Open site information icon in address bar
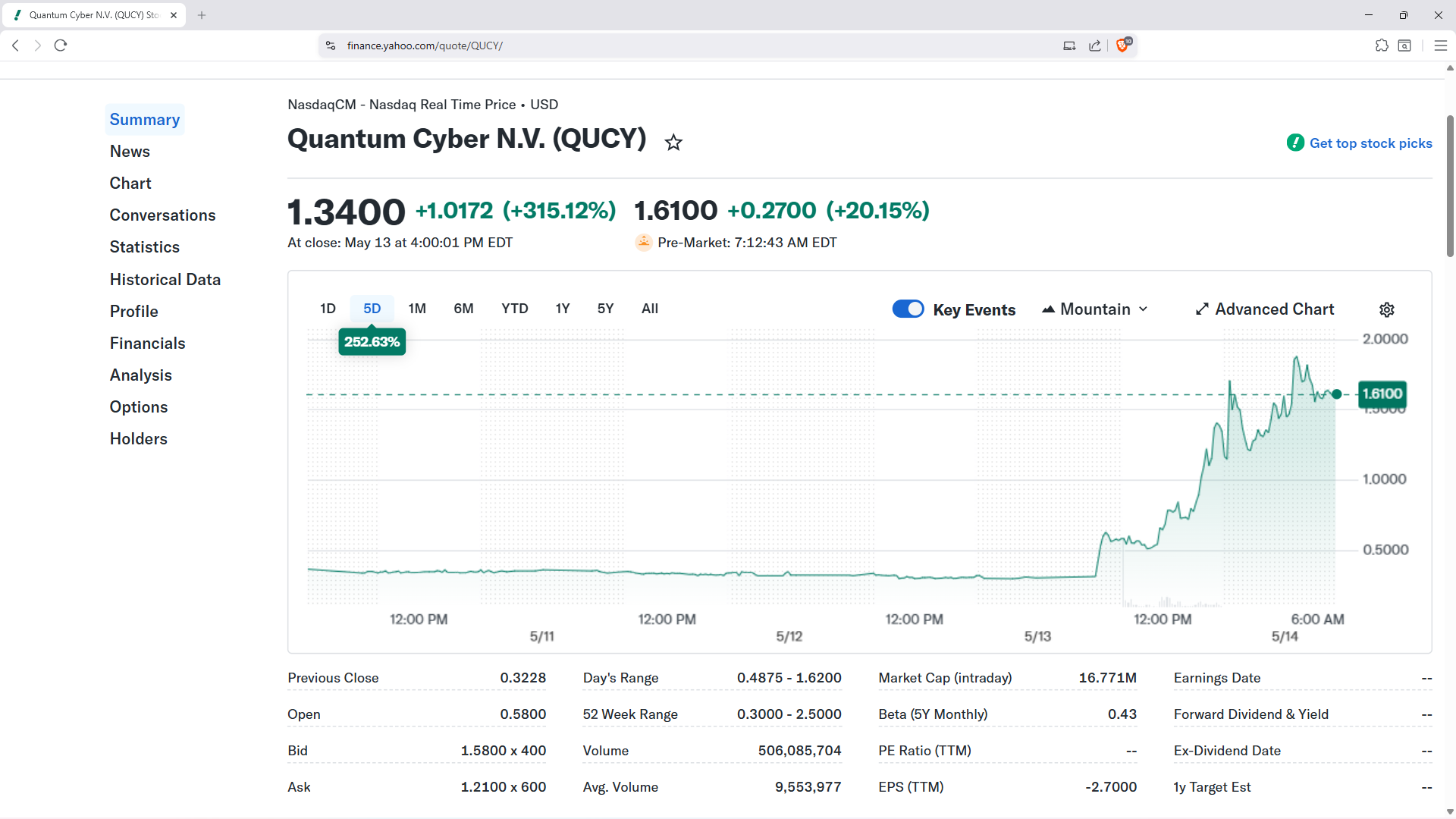Screen dimensions: 1456x819 (x=331, y=45)
